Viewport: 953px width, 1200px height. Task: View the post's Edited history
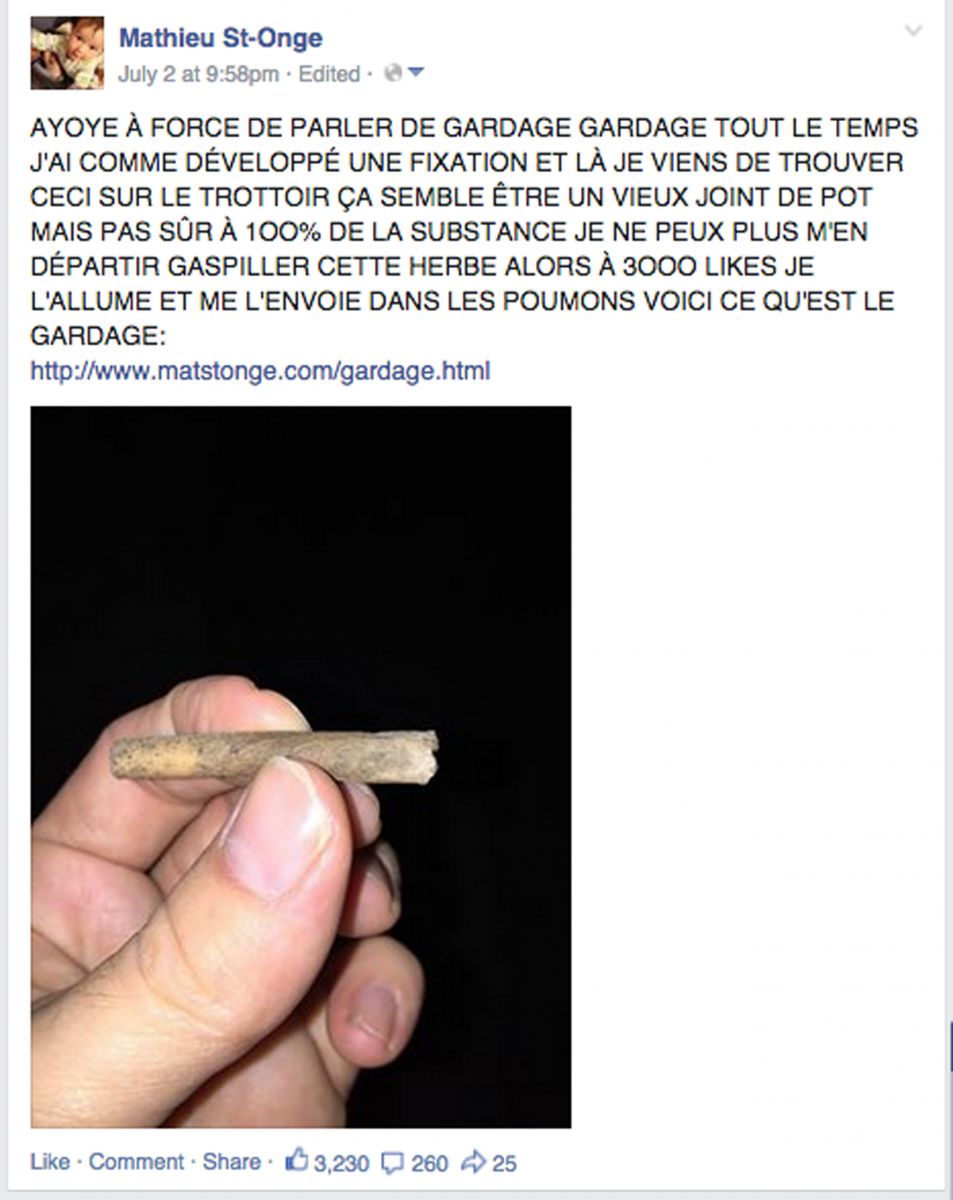329,74
